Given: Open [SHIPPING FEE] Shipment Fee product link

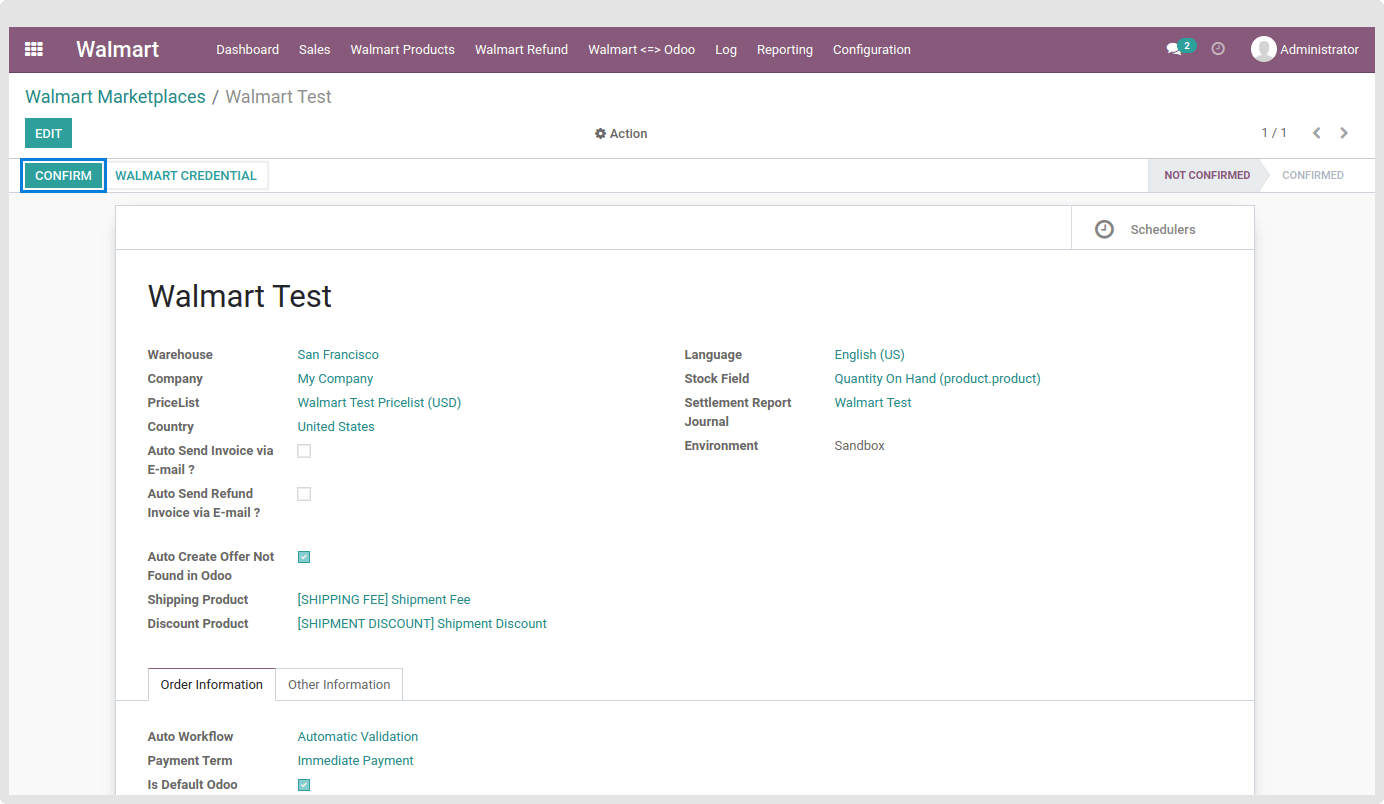Looking at the screenshot, I should (384, 600).
